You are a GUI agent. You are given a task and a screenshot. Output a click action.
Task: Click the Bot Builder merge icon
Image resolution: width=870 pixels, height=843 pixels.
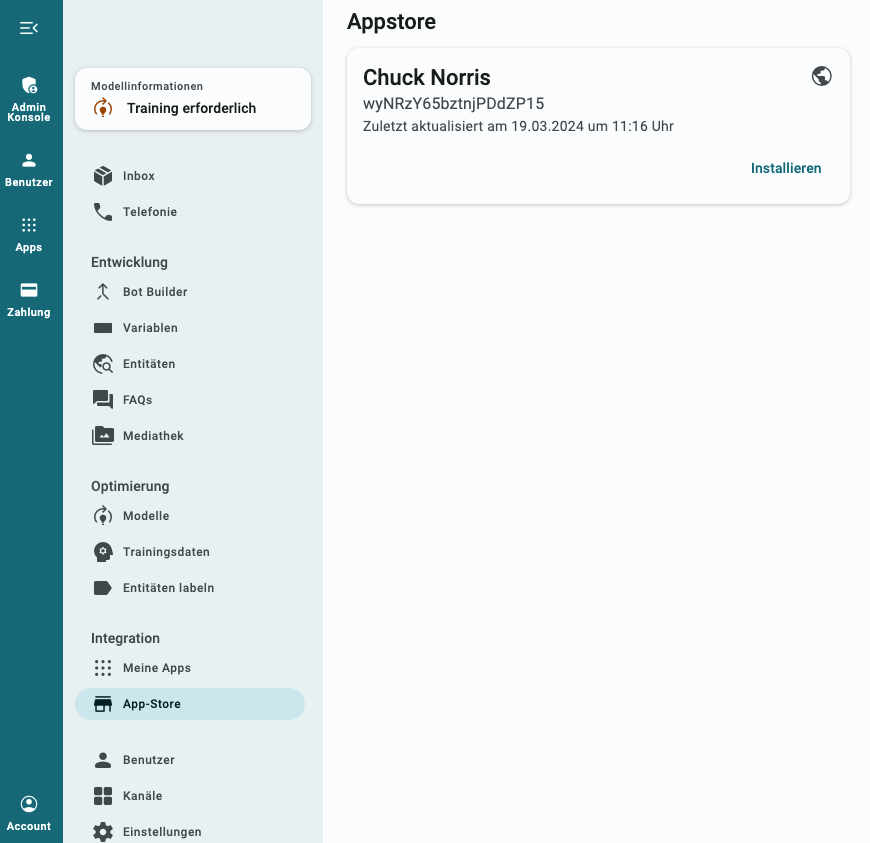(103, 292)
